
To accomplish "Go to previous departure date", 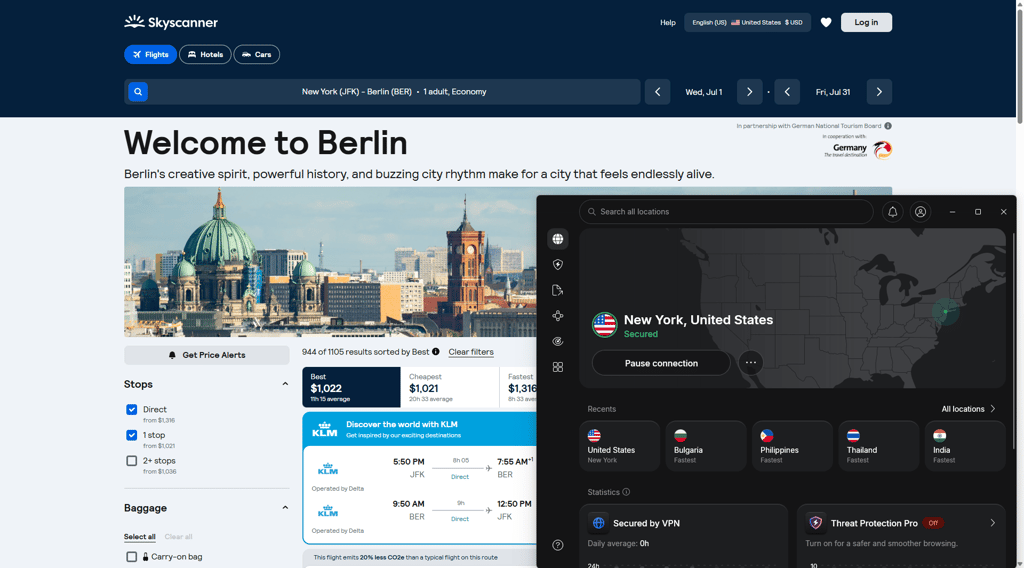I will tap(658, 91).
